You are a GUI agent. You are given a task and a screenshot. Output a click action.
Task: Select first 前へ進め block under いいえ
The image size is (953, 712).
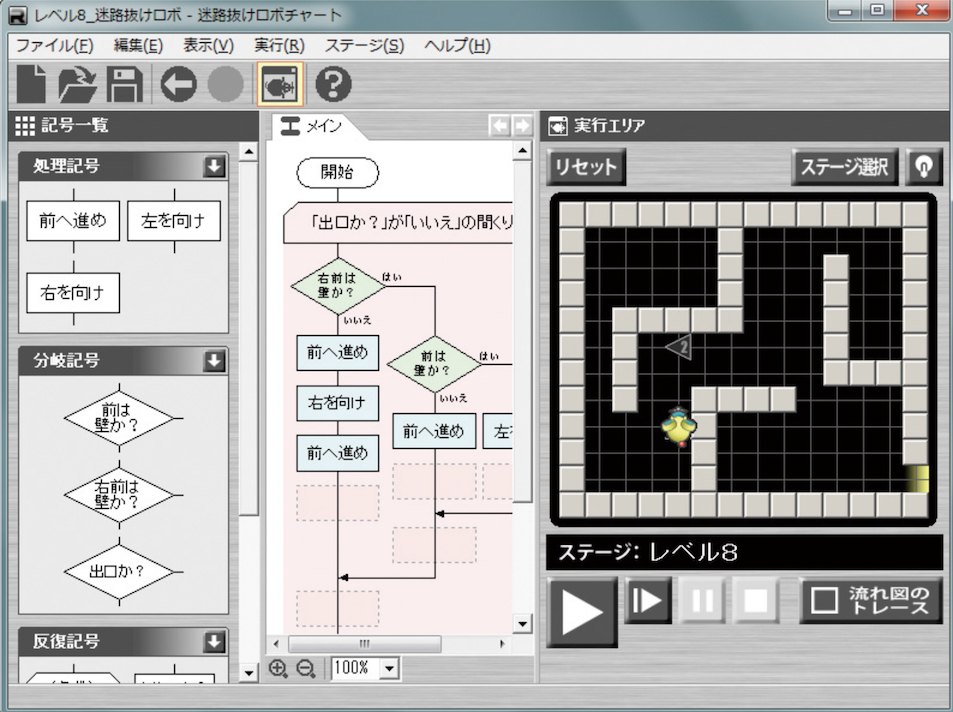coord(337,353)
